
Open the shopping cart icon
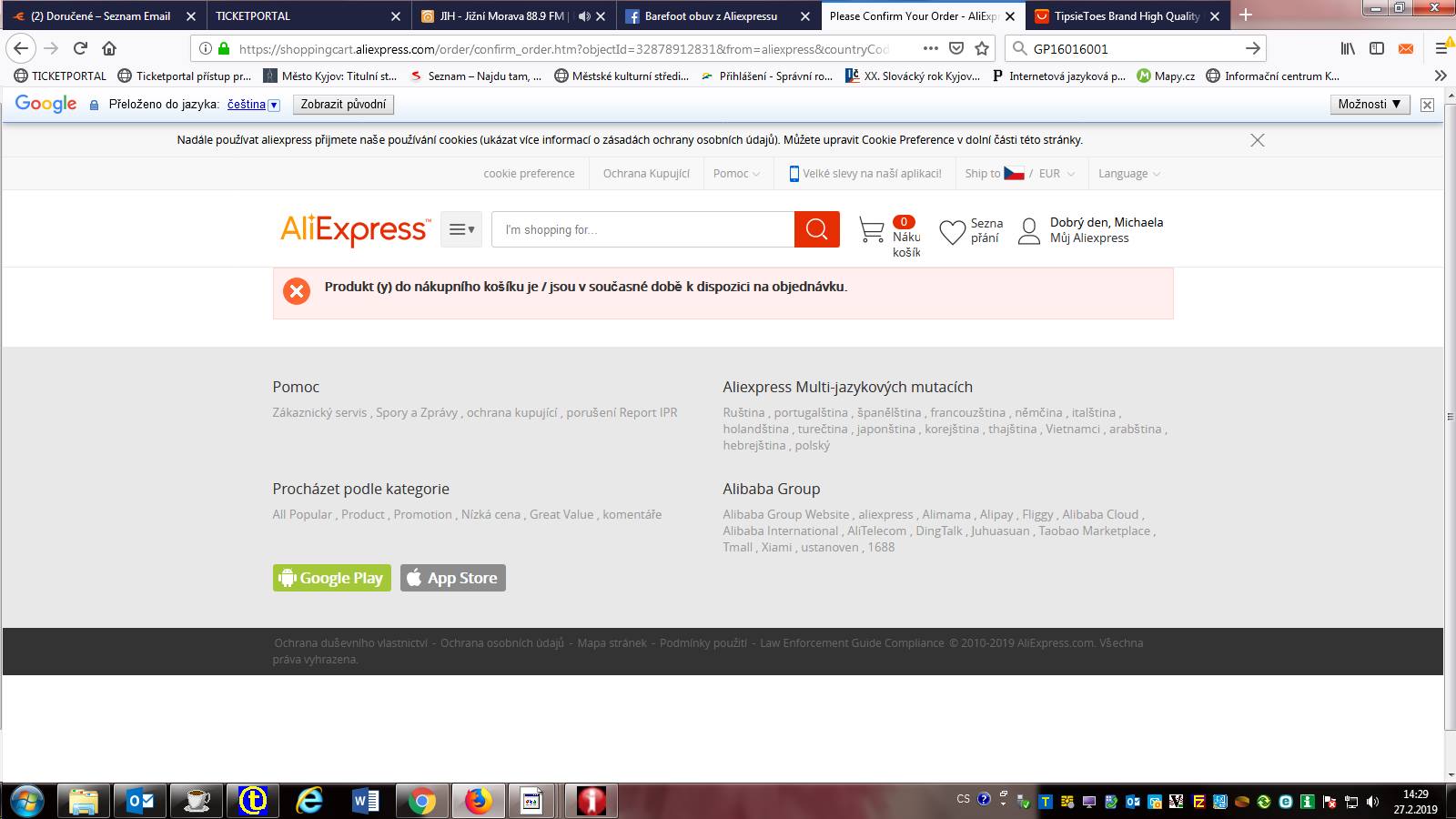871,231
